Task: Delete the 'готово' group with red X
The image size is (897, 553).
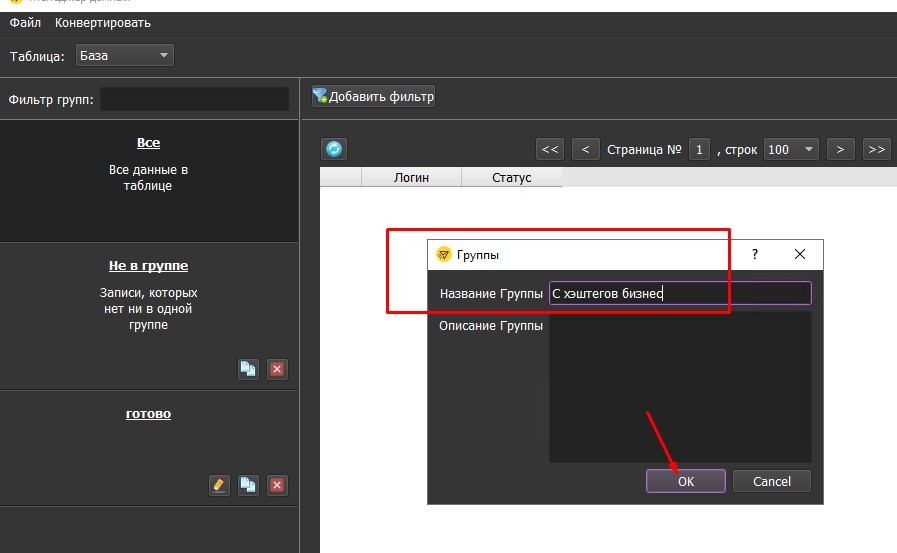Action: (277, 485)
